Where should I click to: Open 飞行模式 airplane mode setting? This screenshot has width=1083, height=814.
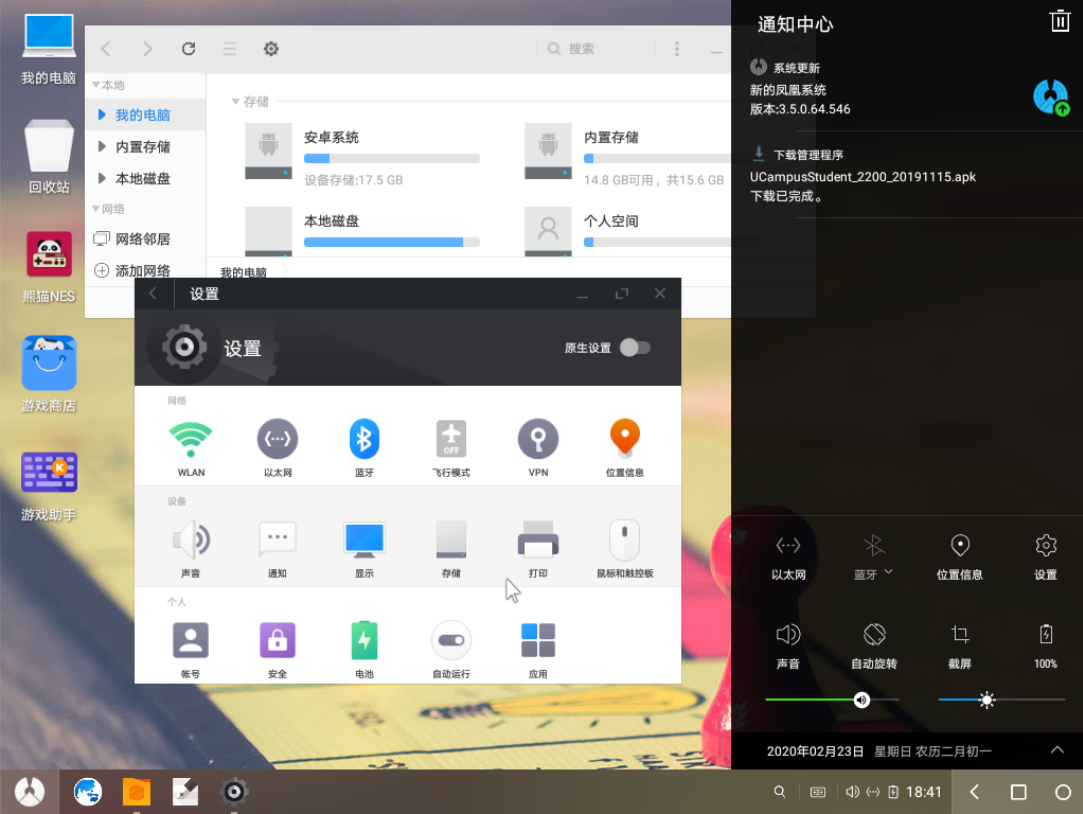click(x=451, y=448)
